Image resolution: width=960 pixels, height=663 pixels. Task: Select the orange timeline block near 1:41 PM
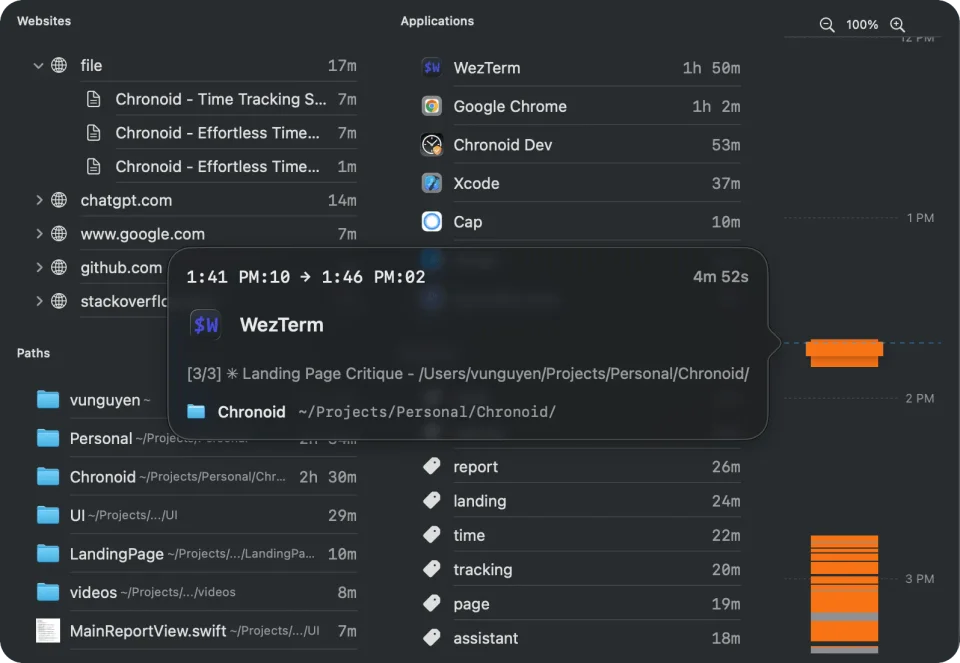point(844,353)
